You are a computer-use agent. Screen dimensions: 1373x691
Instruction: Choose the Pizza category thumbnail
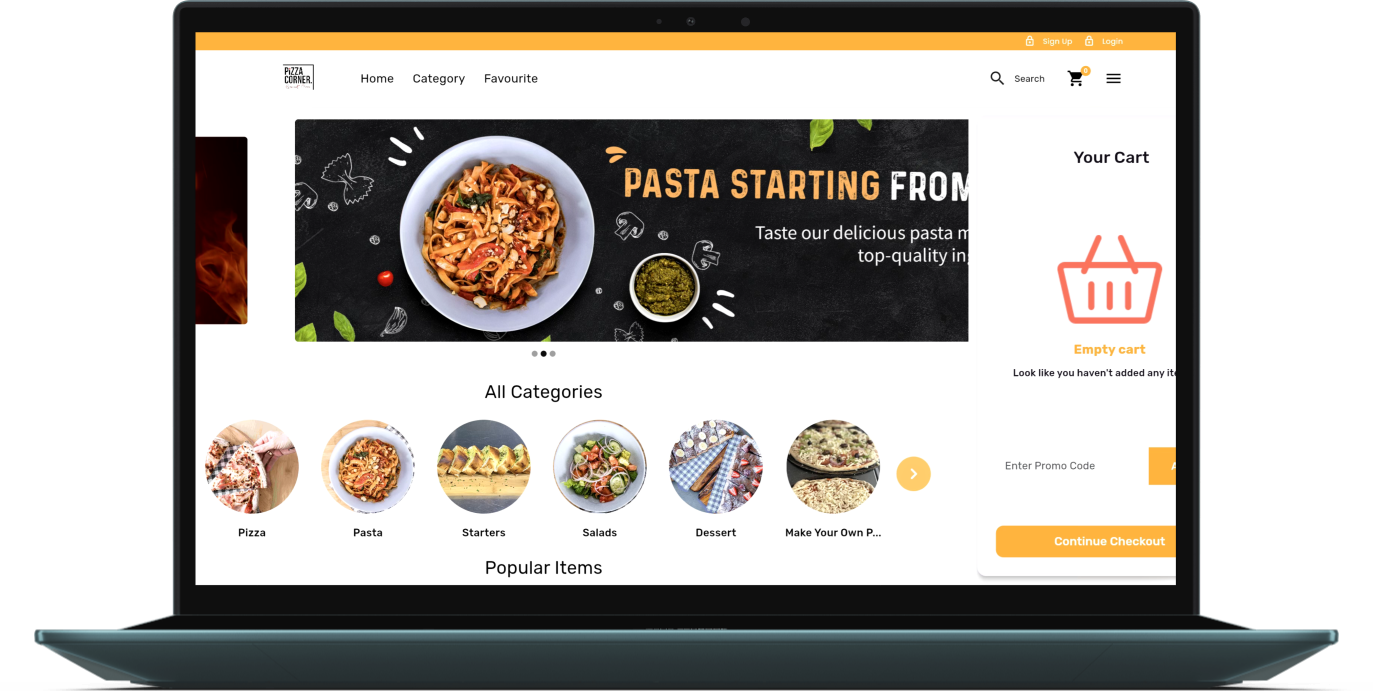tap(252, 467)
